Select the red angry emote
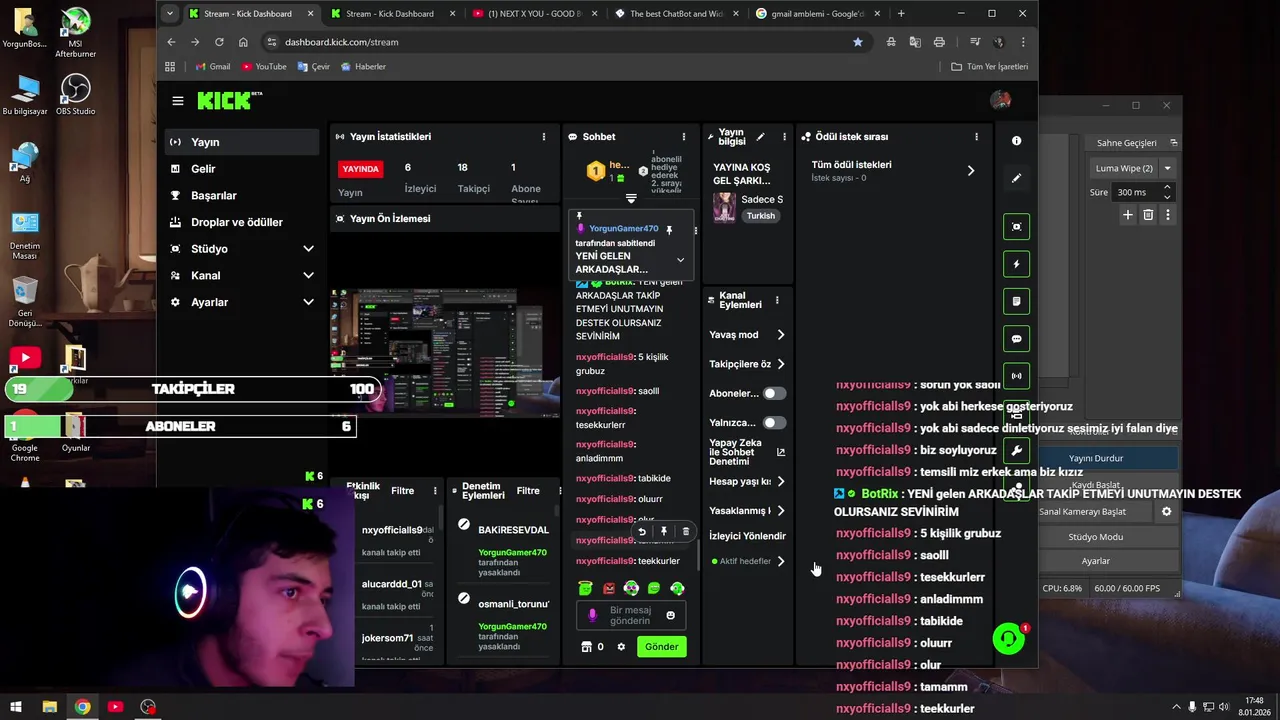 click(608, 588)
